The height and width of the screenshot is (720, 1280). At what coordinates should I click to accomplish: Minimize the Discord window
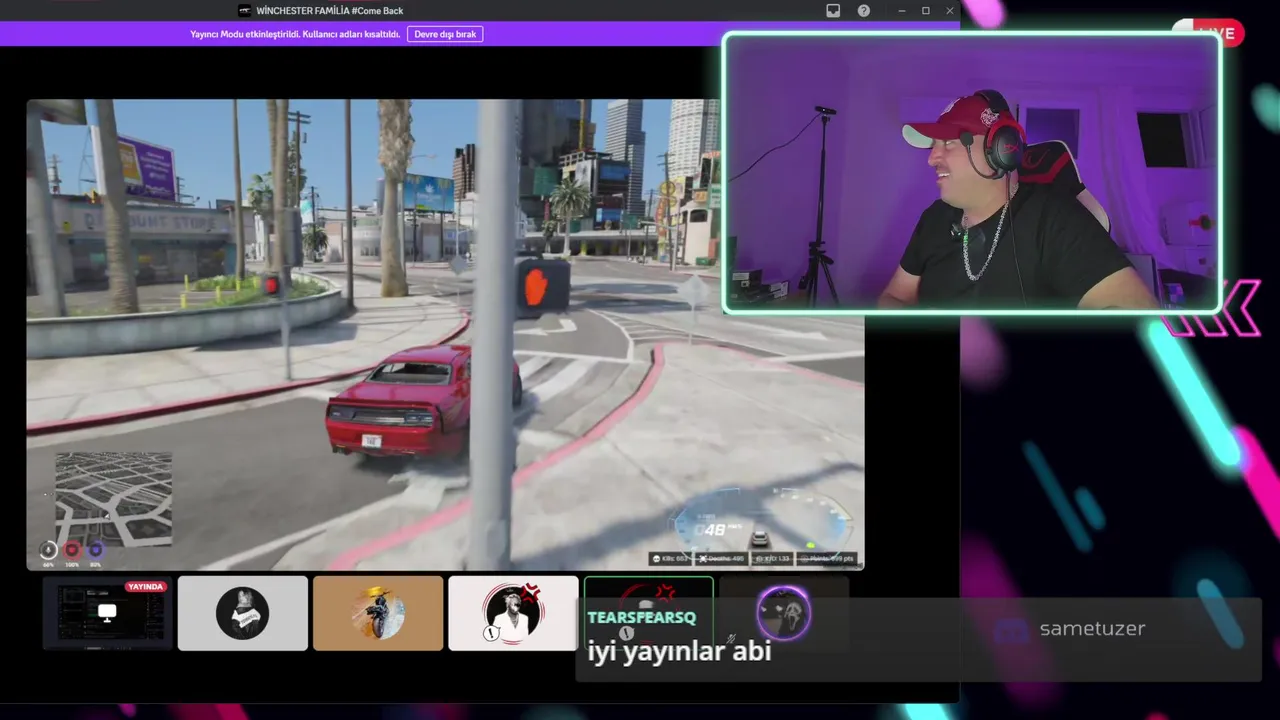coord(901,11)
